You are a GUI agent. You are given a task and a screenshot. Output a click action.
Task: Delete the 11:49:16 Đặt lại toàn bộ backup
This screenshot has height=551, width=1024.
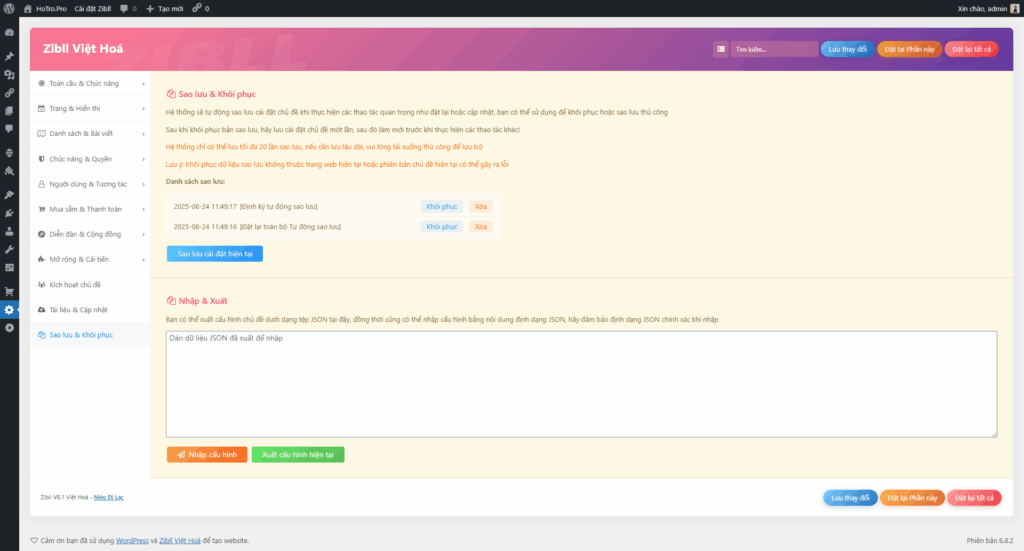click(481, 227)
